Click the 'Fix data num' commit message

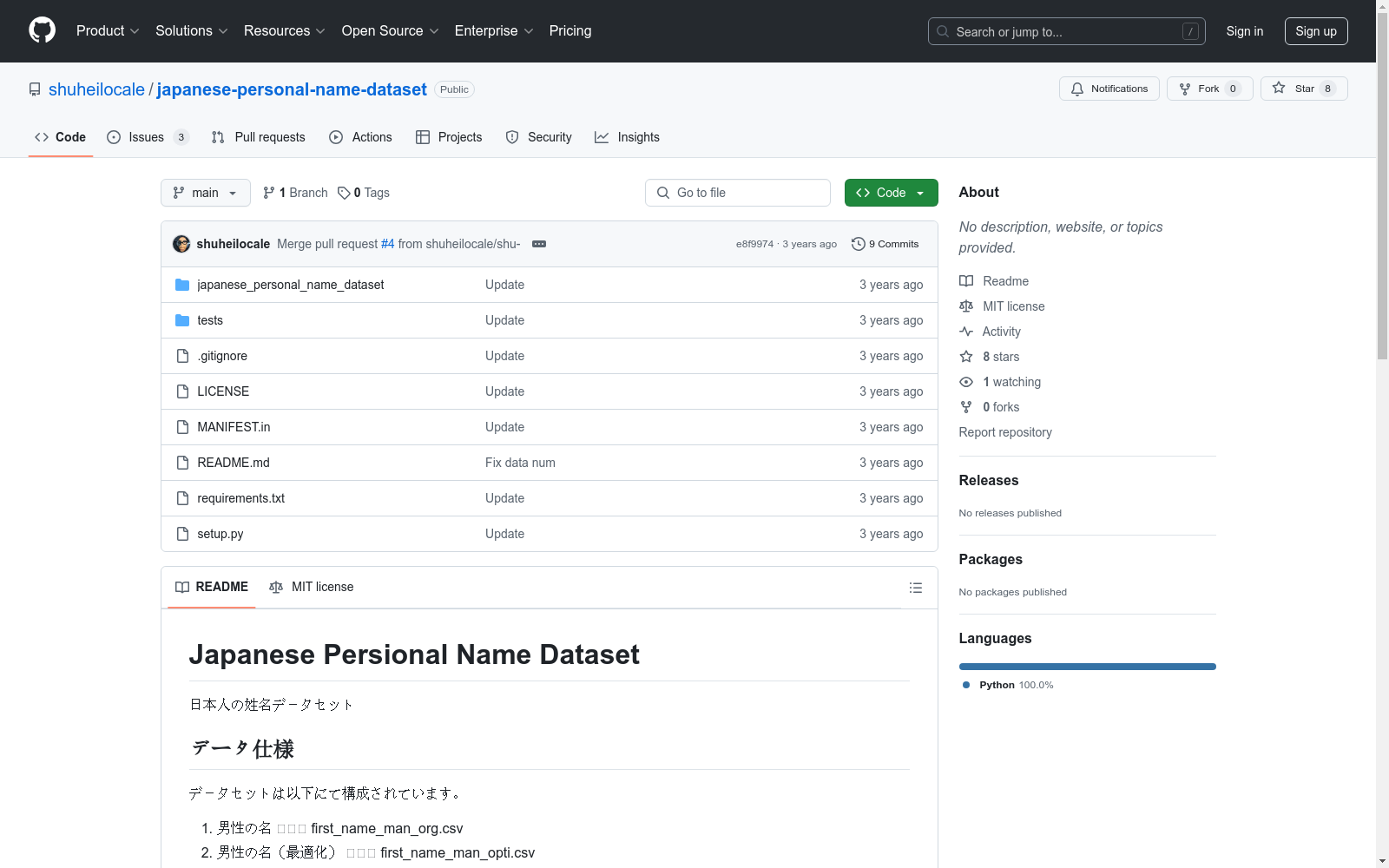pos(520,463)
